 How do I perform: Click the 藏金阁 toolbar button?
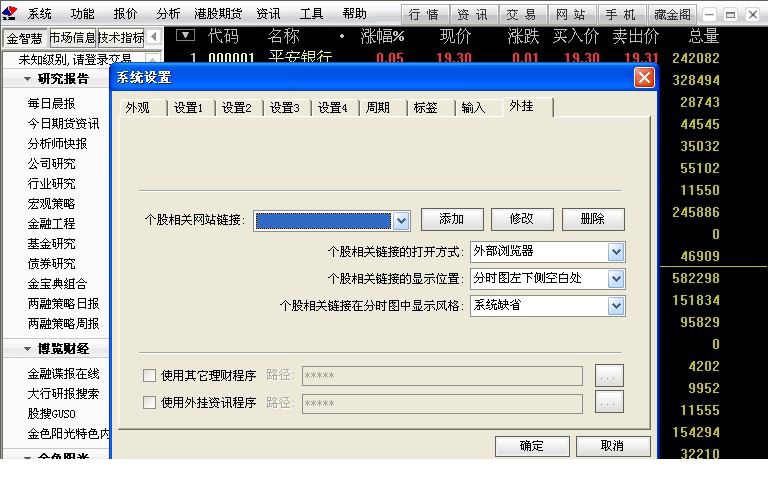673,15
